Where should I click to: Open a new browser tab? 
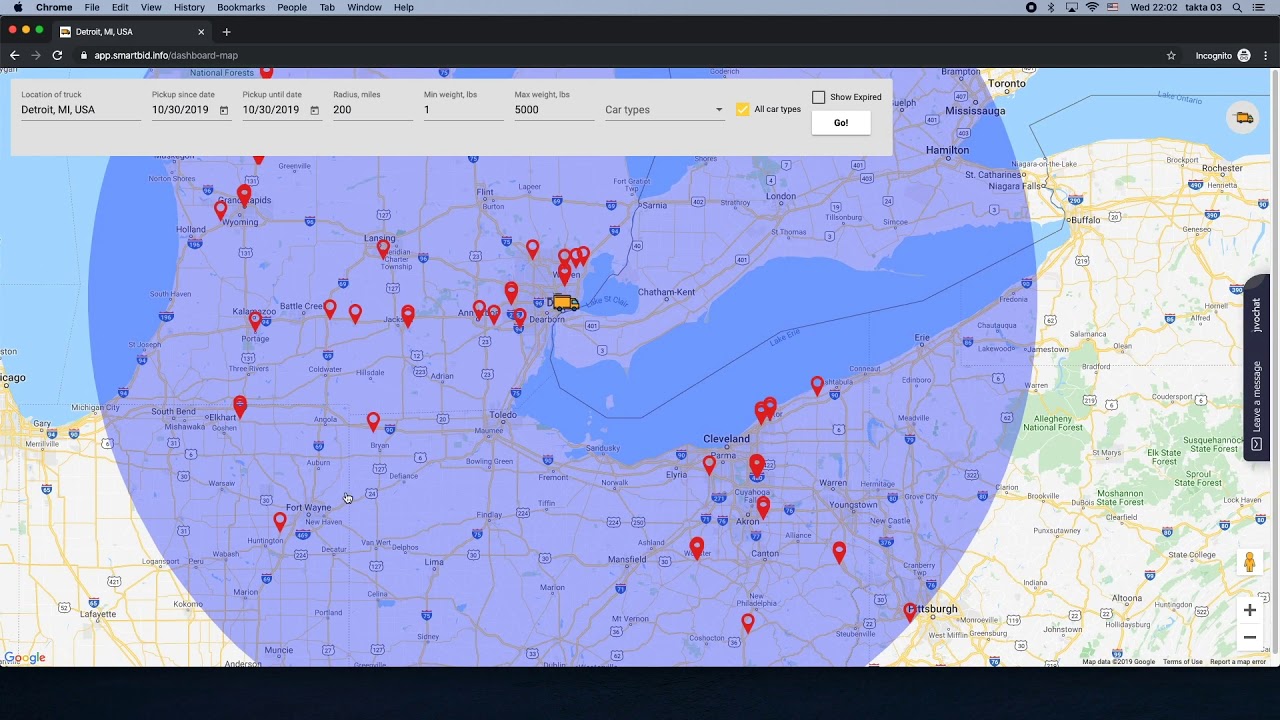click(x=226, y=32)
